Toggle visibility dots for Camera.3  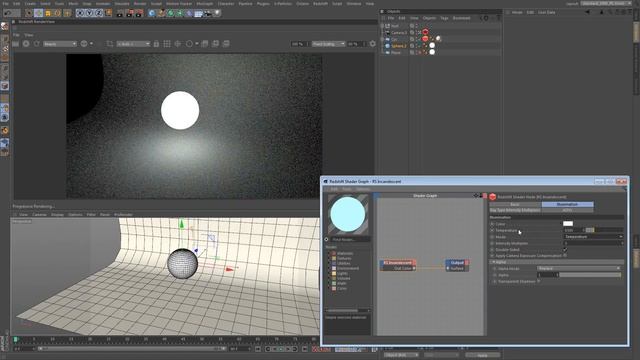(417, 32)
